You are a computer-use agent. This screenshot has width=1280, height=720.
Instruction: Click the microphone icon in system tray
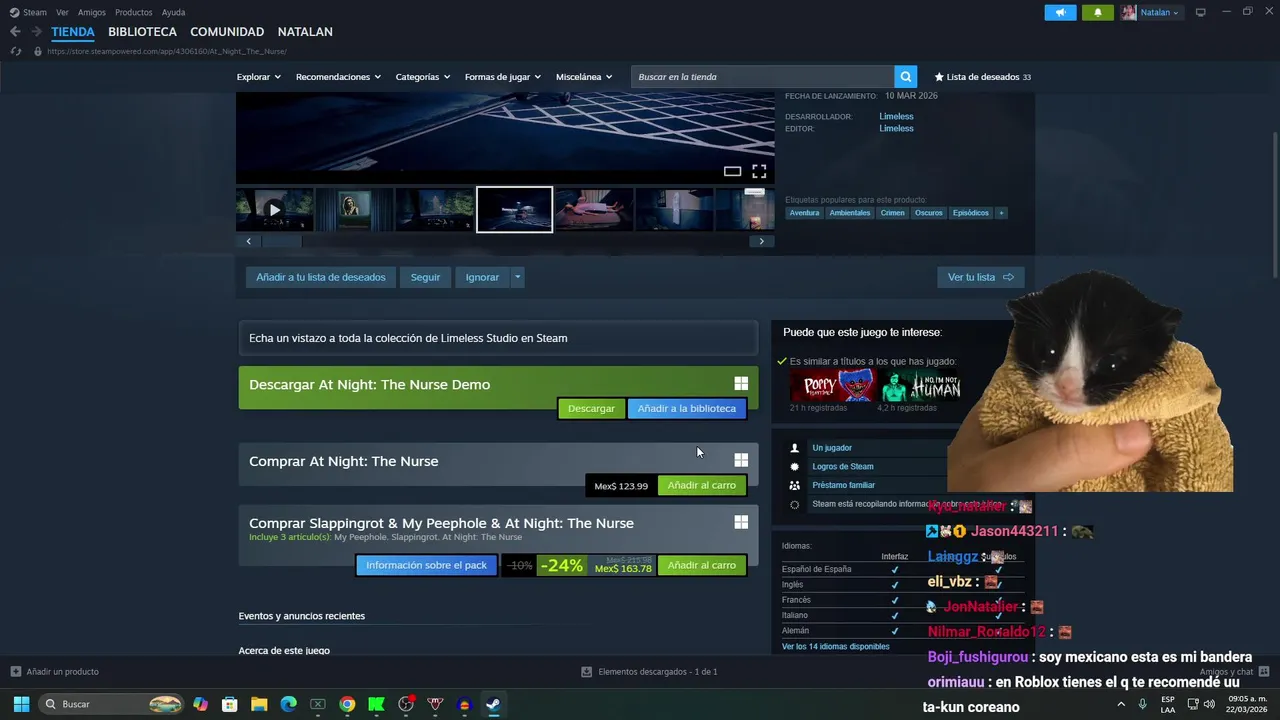1142,704
